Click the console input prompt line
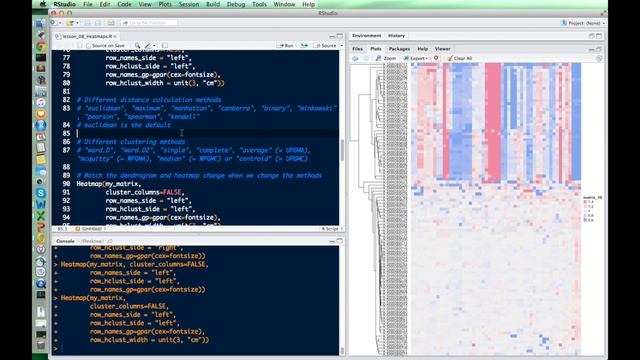This screenshot has height=360, width=640. tap(196, 348)
